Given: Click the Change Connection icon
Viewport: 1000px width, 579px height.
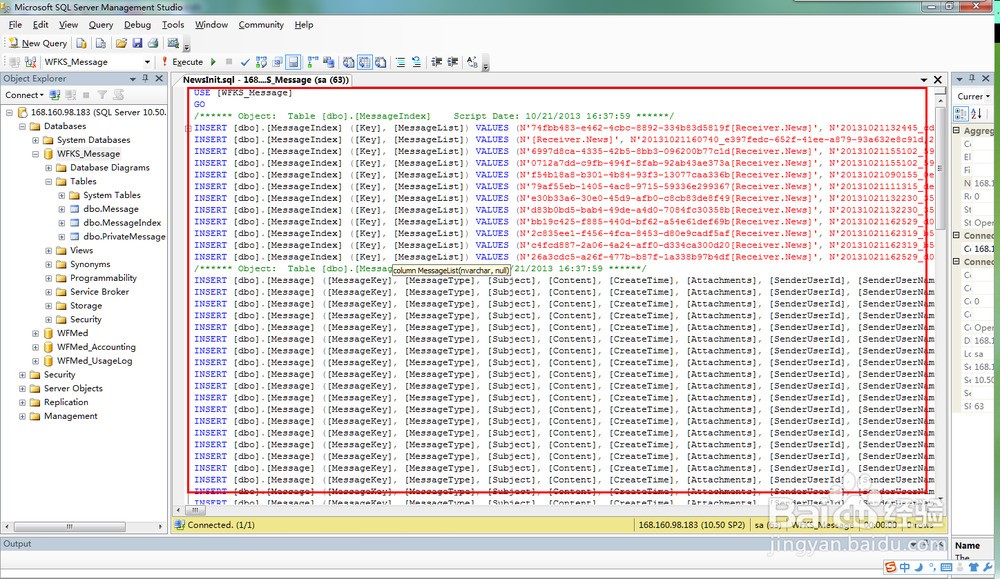Looking at the screenshot, I should click(x=30, y=62).
